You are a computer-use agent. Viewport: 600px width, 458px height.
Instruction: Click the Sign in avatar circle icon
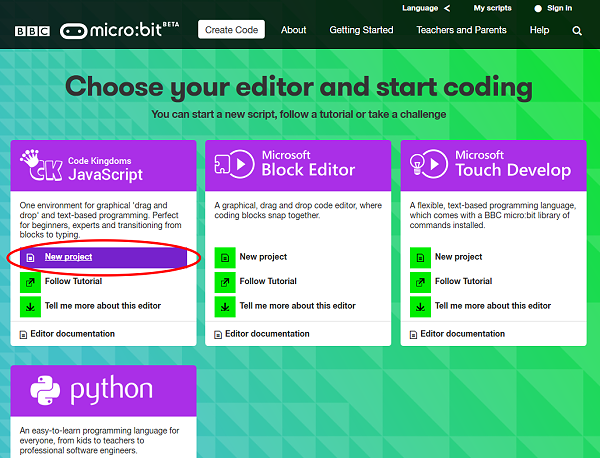coord(538,8)
